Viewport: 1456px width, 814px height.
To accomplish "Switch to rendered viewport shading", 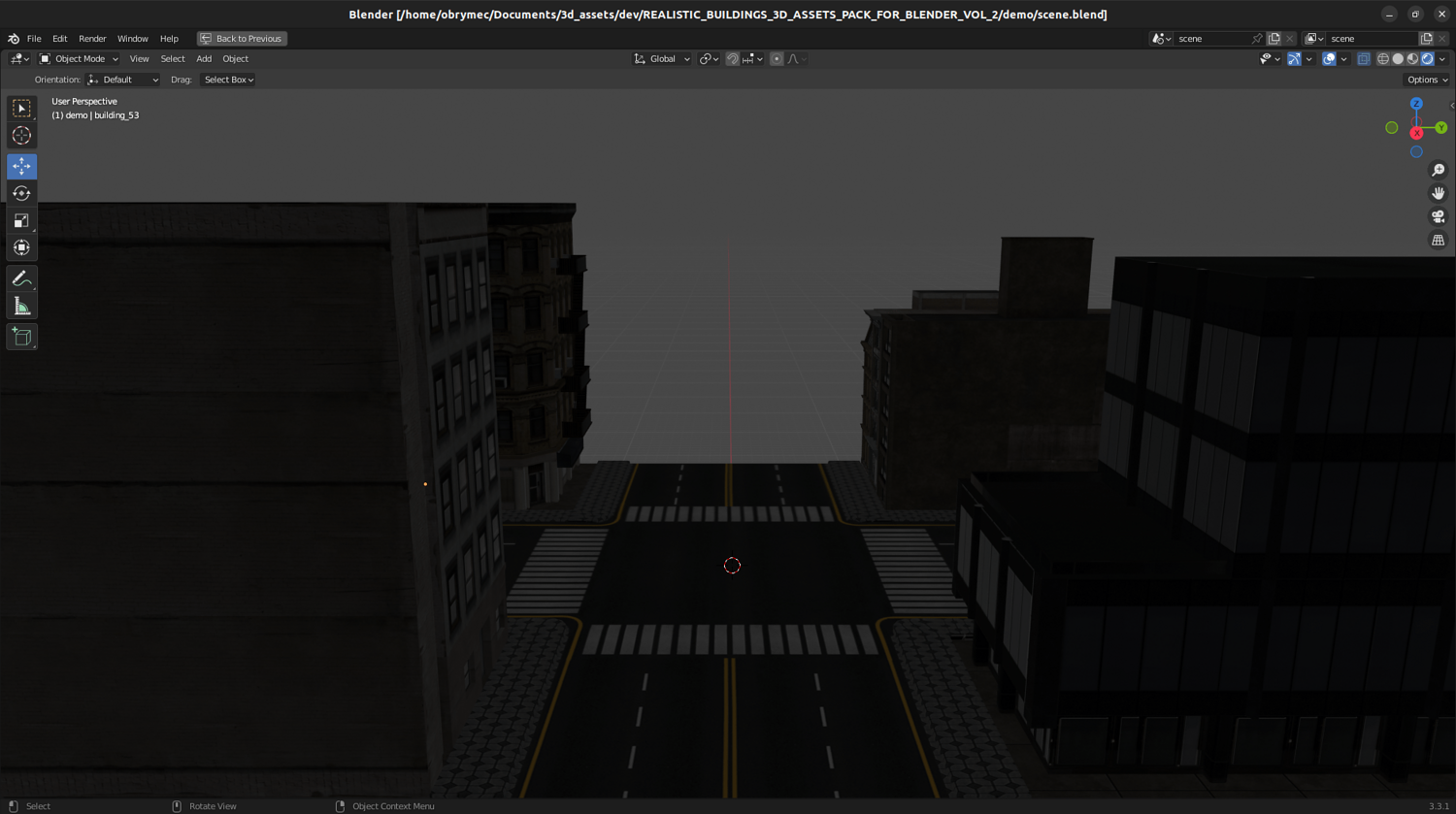I will (1427, 59).
